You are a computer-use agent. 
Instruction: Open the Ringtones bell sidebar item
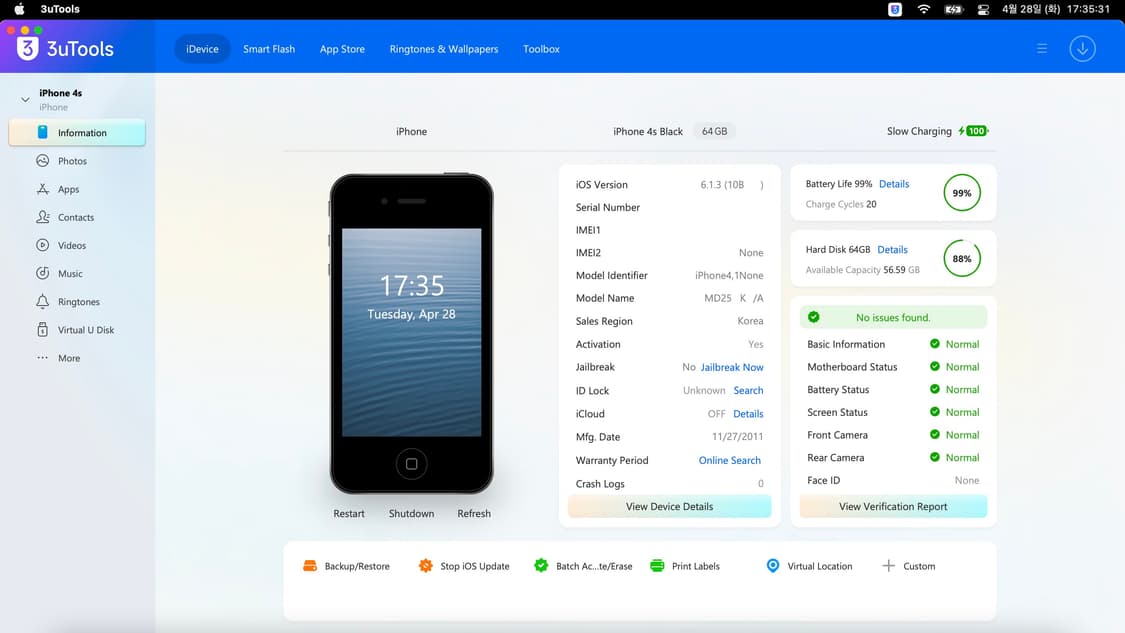click(78, 302)
